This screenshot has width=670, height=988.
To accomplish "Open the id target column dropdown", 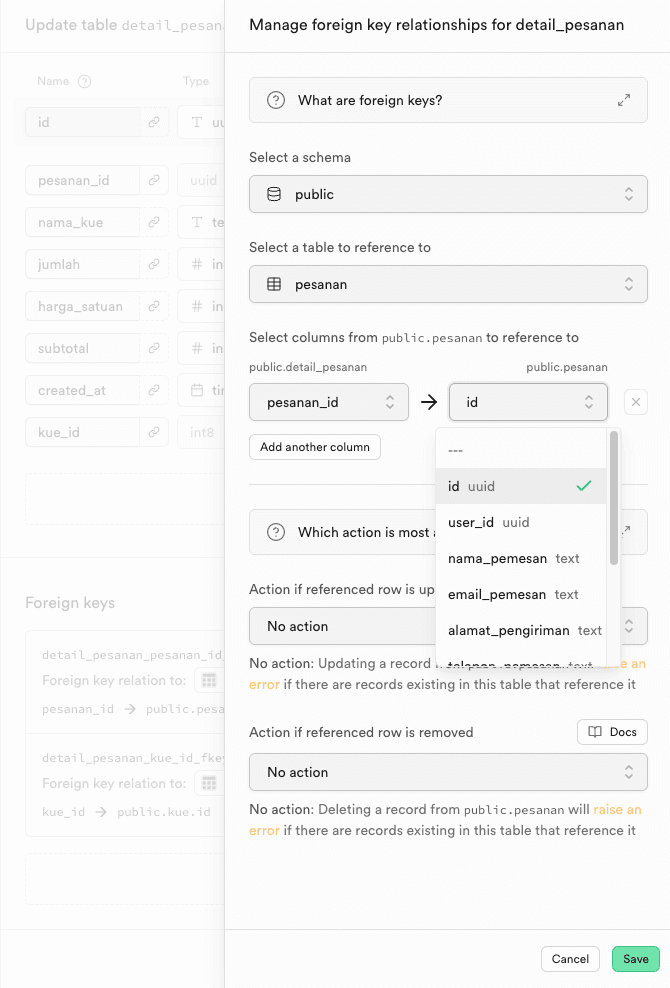I will coord(528,402).
